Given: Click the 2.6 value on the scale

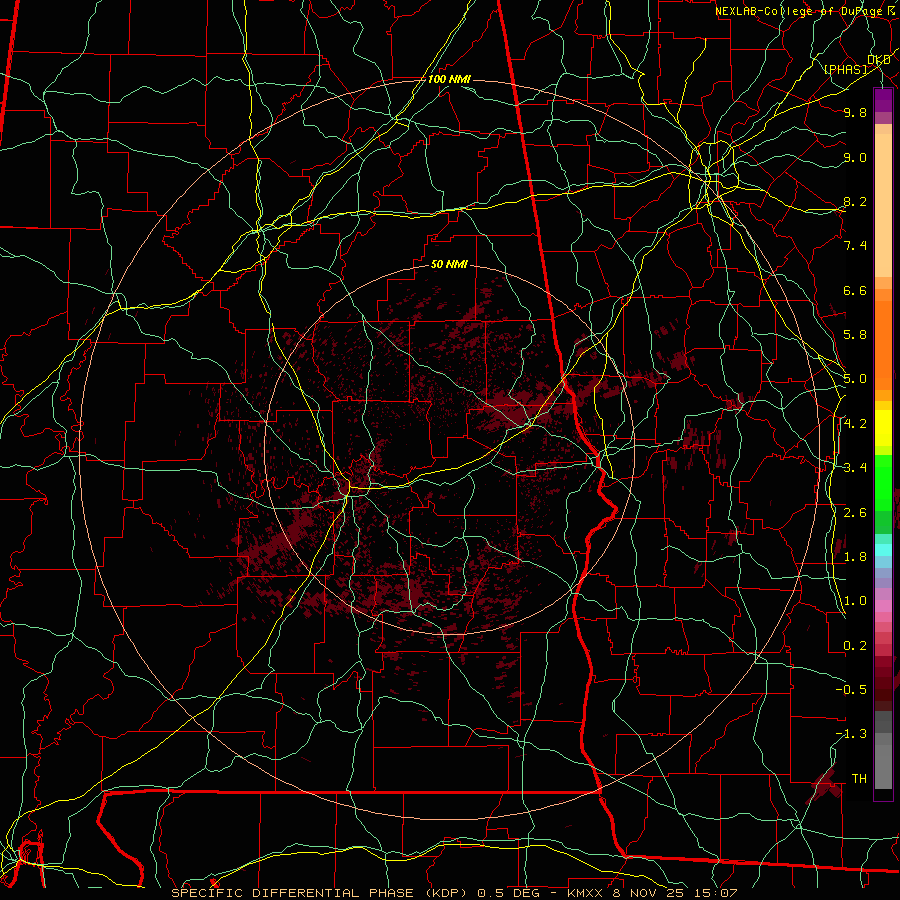Looking at the screenshot, I should 855,512.
